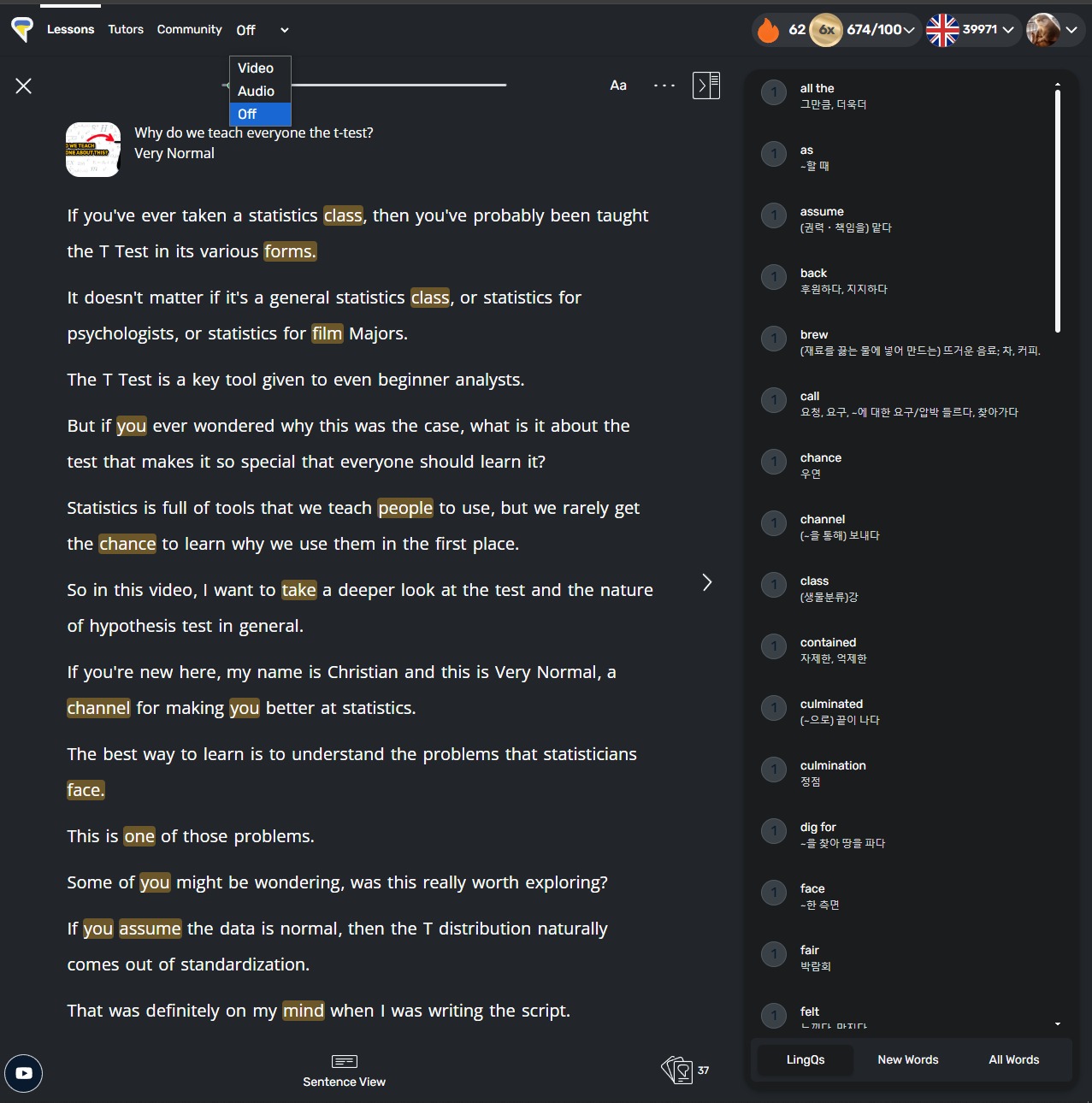The height and width of the screenshot is (1103, 1092).
Task: Toggle status circle for word 'chance'
Action: pos(774,462)
